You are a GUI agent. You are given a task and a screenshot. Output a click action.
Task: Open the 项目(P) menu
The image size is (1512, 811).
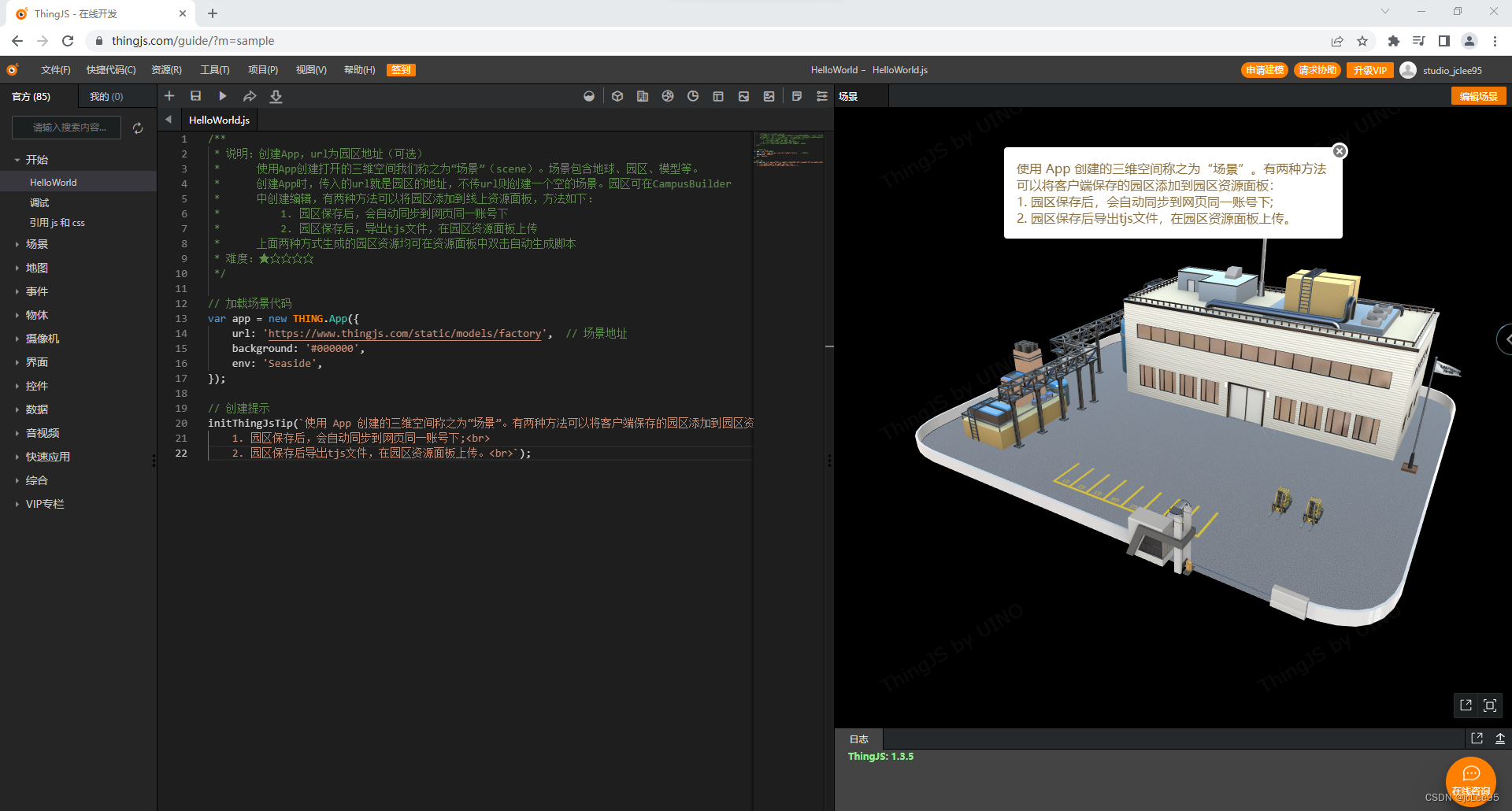tap(263, 70)
